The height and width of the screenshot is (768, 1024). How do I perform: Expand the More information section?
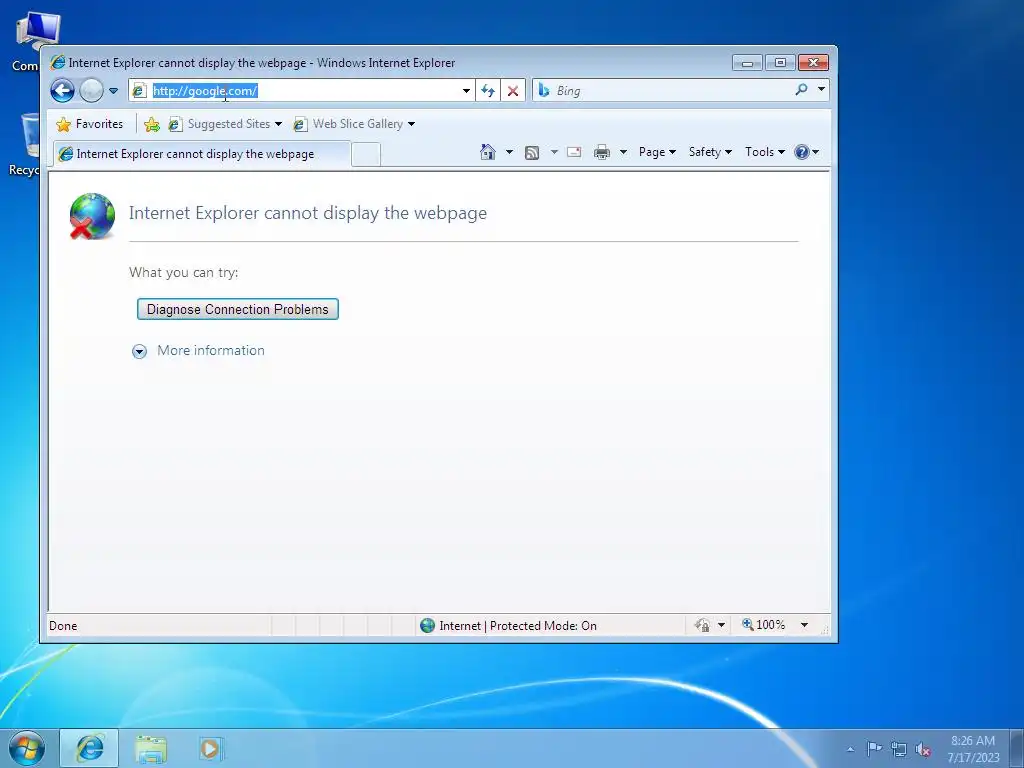(x=199, y=351)
